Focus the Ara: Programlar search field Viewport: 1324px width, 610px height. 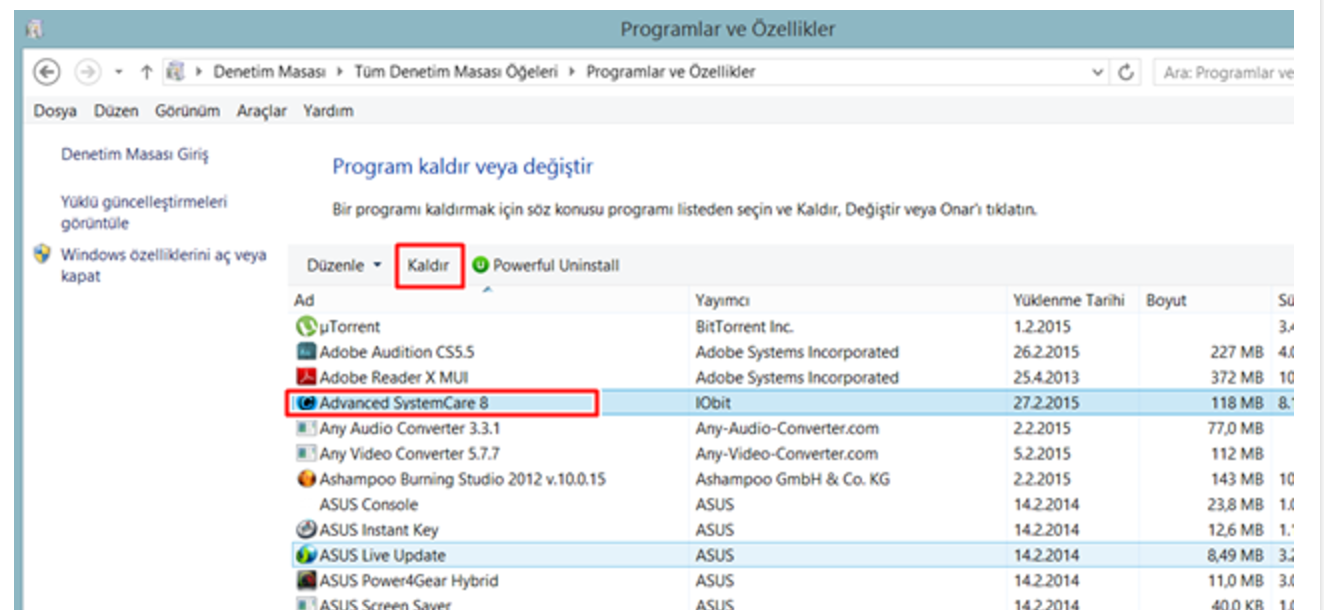(1224, 72)
